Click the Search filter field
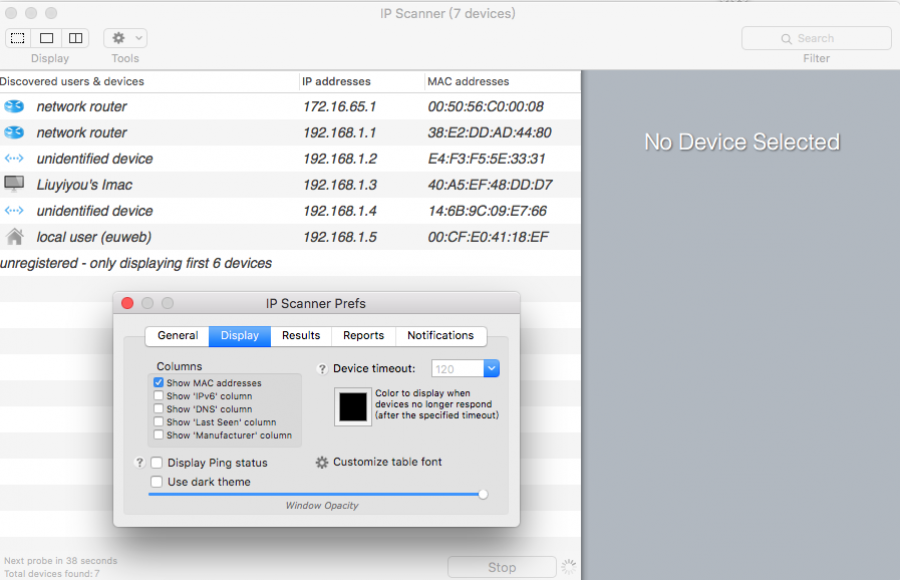Image resolution: width=900 pixels, height=580 pixels. click(x=816, y=38)
